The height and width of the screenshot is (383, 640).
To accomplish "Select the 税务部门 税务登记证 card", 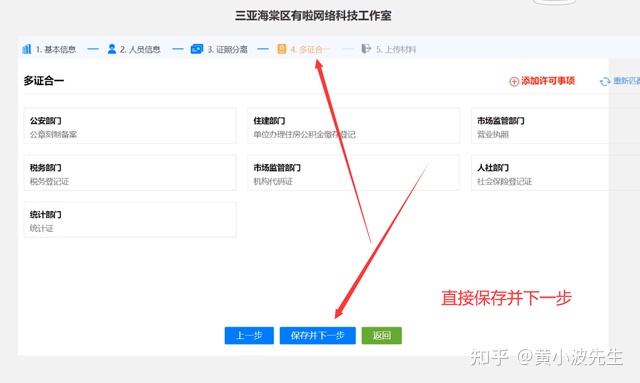I will [x=130, y=173].
